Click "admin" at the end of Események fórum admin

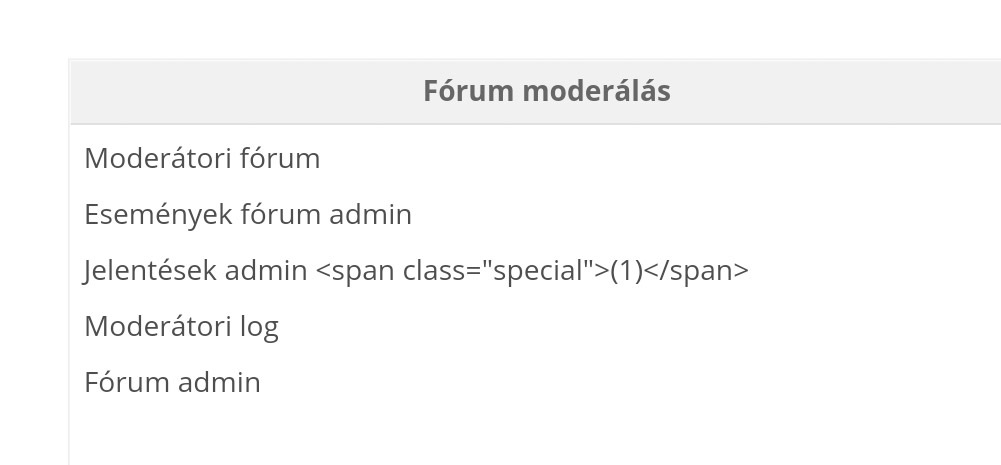(x=370, y=215)
